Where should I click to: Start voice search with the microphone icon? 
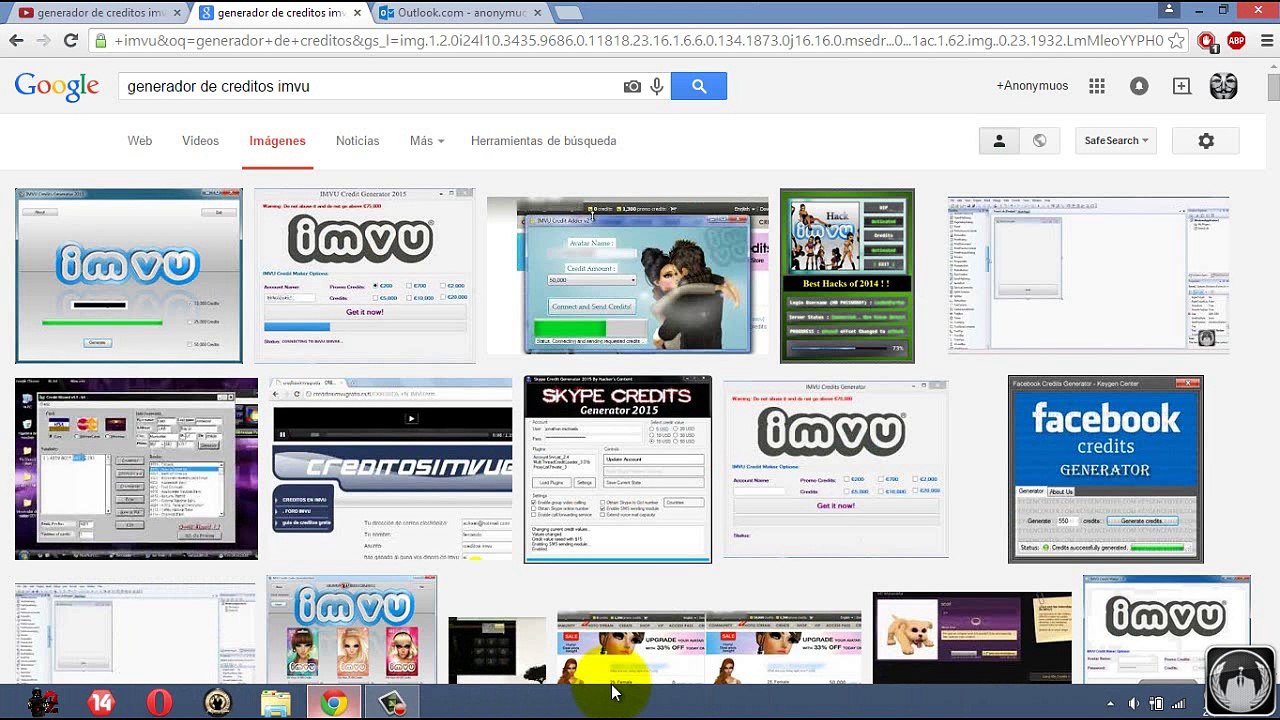tap(657, 87)
